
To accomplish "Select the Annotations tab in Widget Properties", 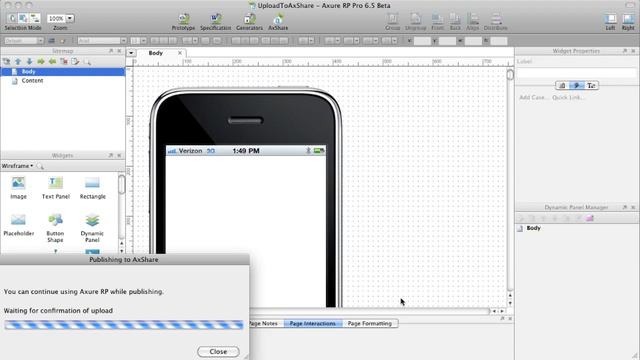I will coord(562,86).
